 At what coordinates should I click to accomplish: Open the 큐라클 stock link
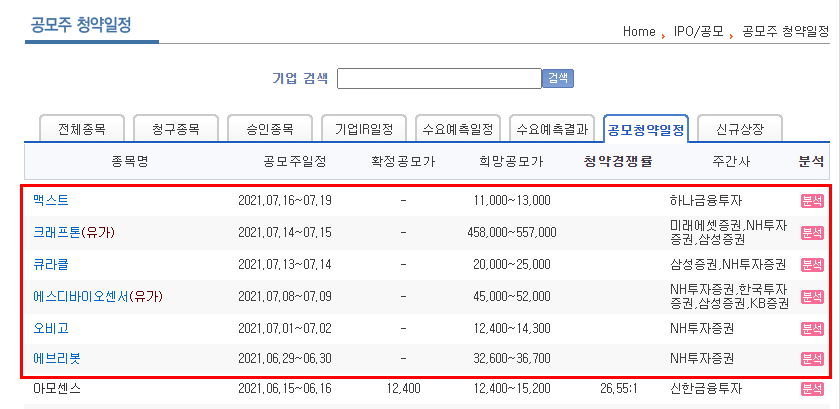click(x=51, y=264)
